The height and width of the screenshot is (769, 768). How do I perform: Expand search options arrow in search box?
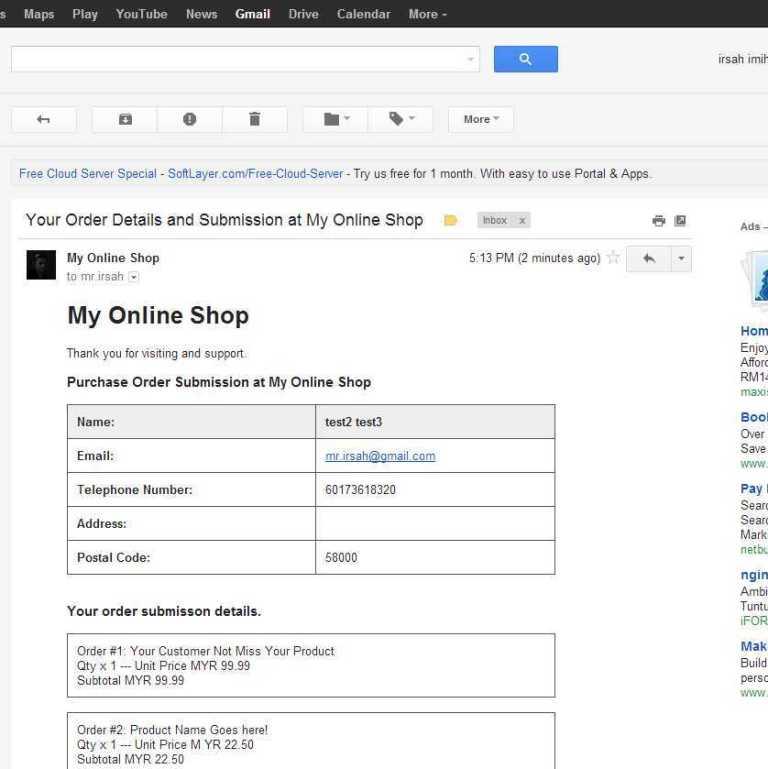470,59
